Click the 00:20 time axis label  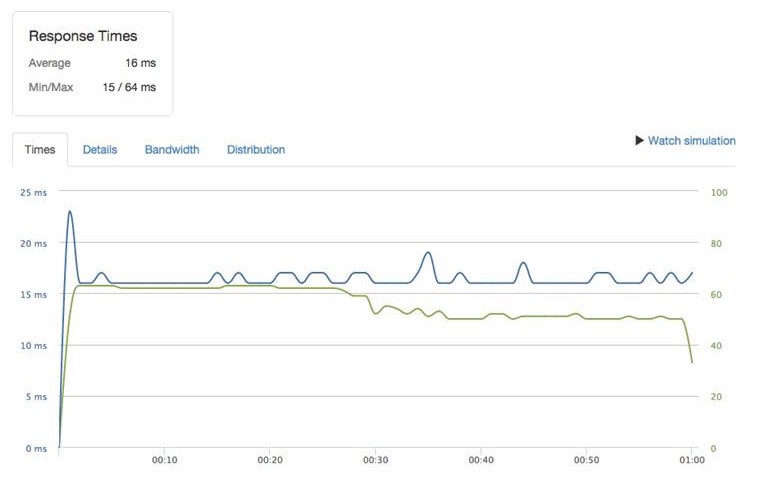pos(270,460)
